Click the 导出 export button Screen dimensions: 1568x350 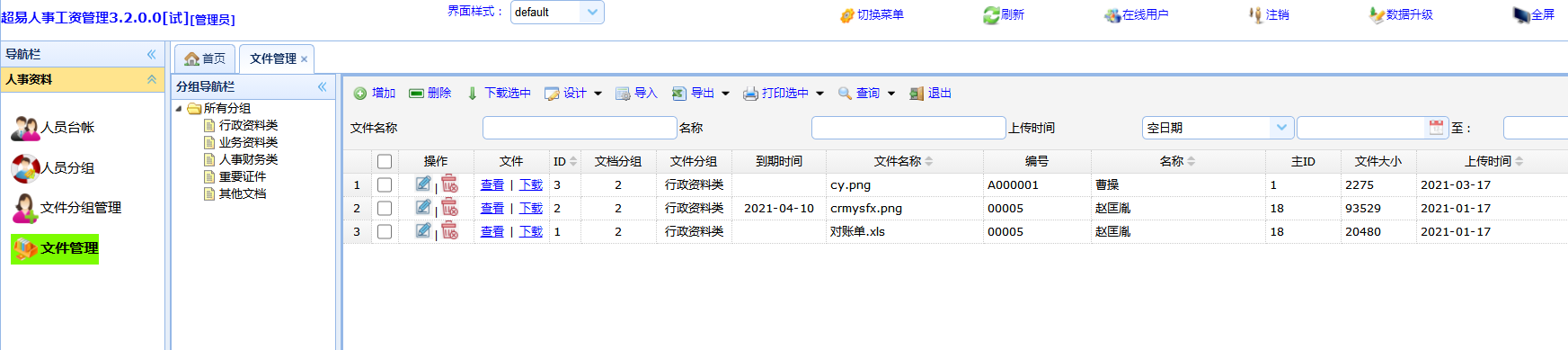694,94
